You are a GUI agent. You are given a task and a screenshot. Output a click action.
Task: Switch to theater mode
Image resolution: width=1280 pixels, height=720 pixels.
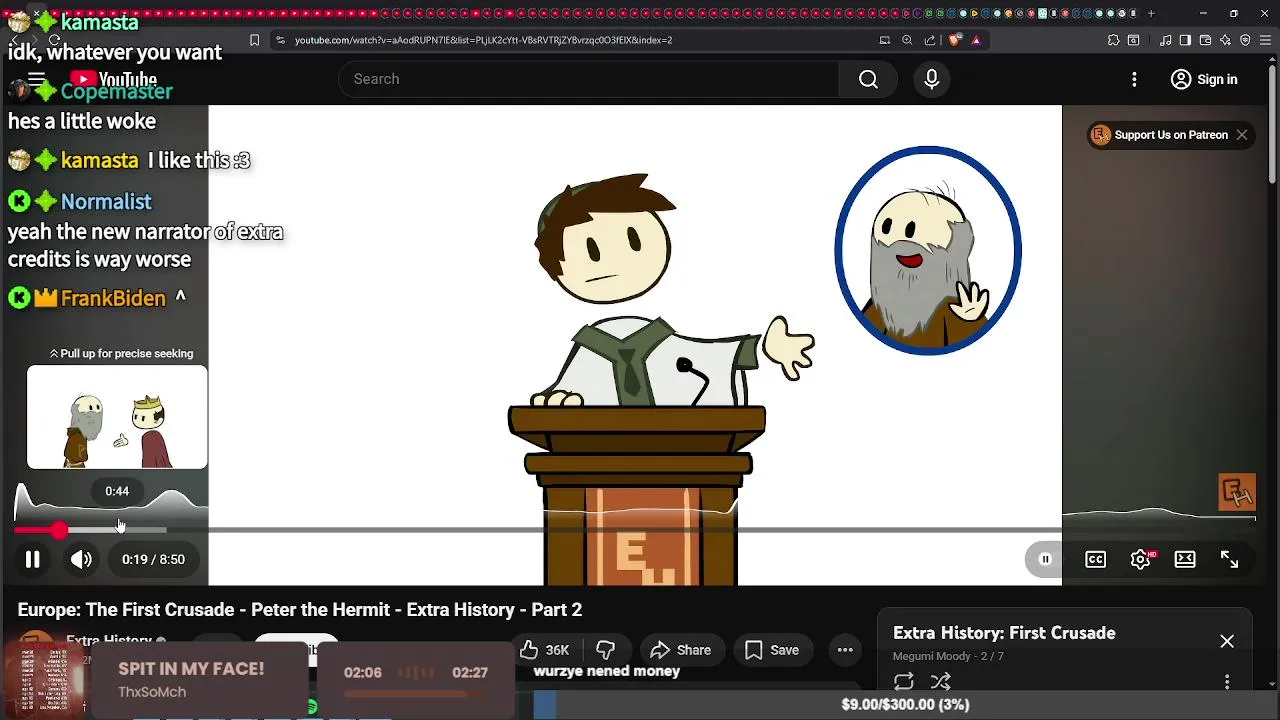(1185, 560)
